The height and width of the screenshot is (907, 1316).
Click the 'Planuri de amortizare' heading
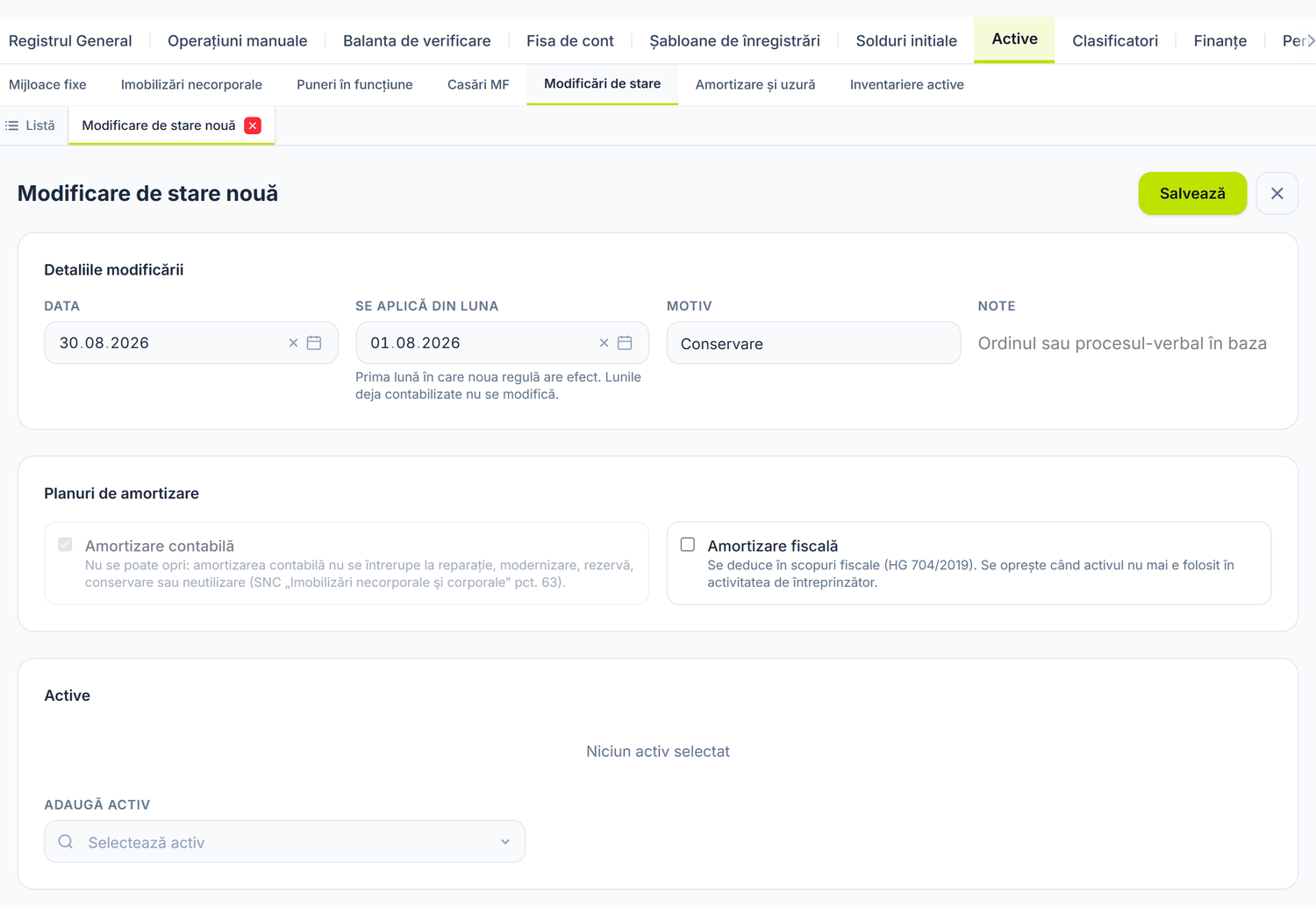[x=122, y=493]
